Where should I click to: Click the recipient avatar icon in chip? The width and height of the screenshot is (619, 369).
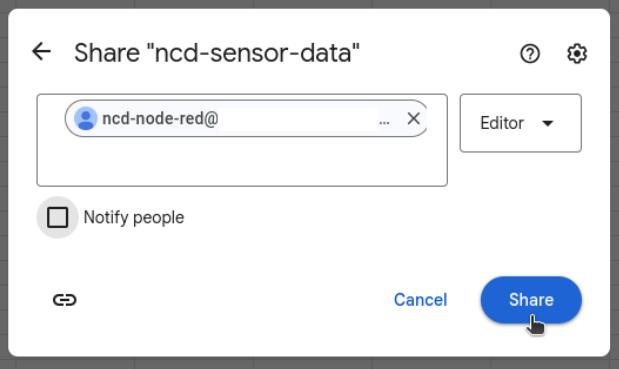point(86,118)
